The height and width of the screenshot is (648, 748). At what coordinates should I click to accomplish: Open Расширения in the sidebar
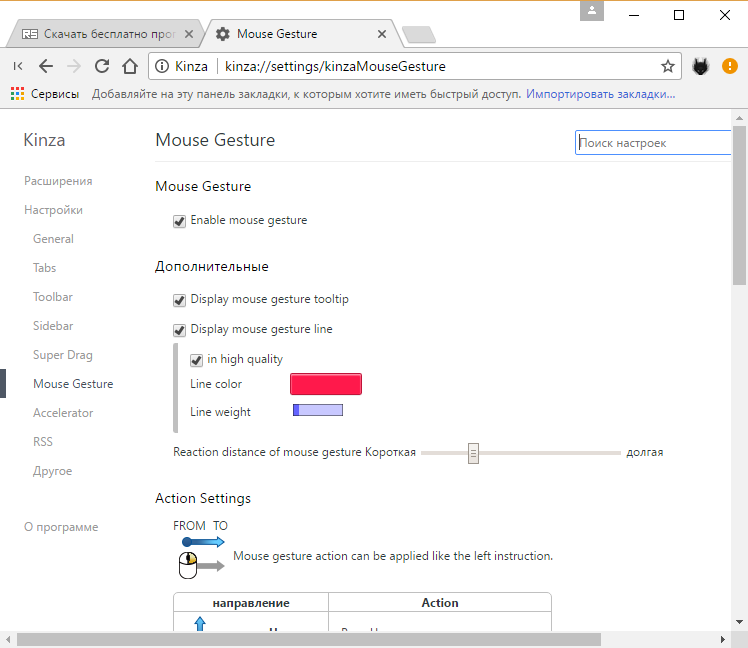click(58, 181)
